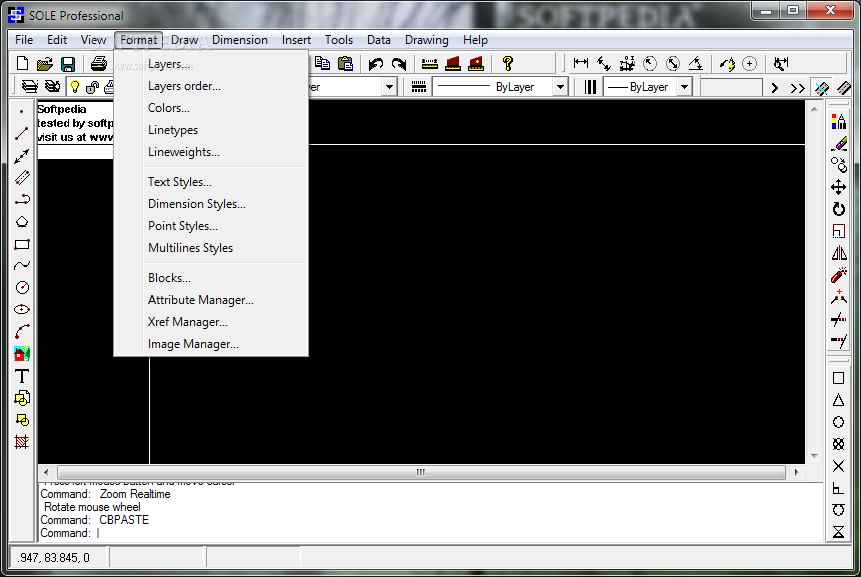
Task: Select the linear dimension tool
Action: (x=581, y=64)
